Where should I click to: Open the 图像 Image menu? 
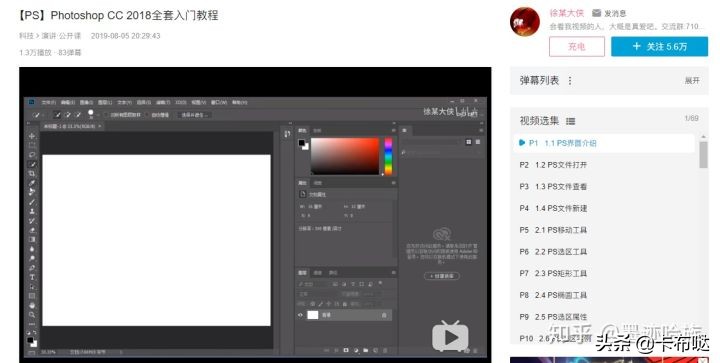click(86, 102)
